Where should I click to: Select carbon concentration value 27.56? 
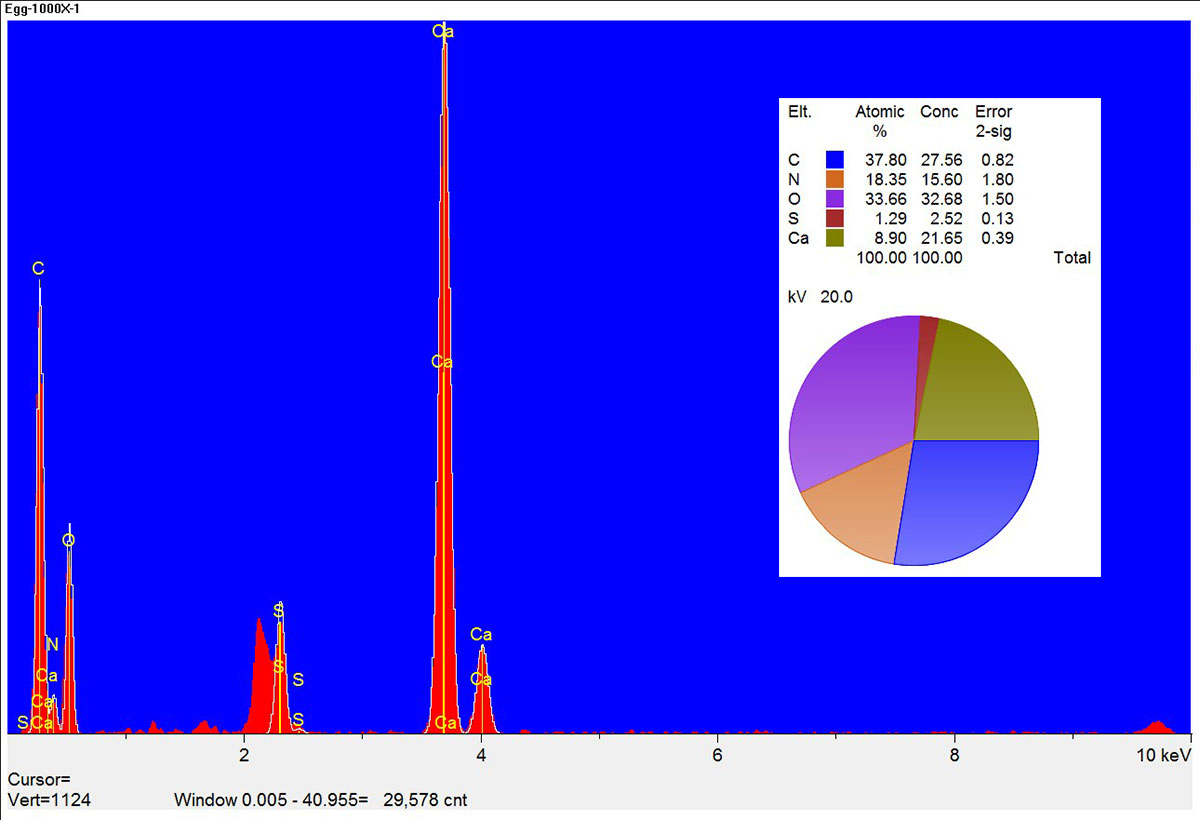(941, 159)
